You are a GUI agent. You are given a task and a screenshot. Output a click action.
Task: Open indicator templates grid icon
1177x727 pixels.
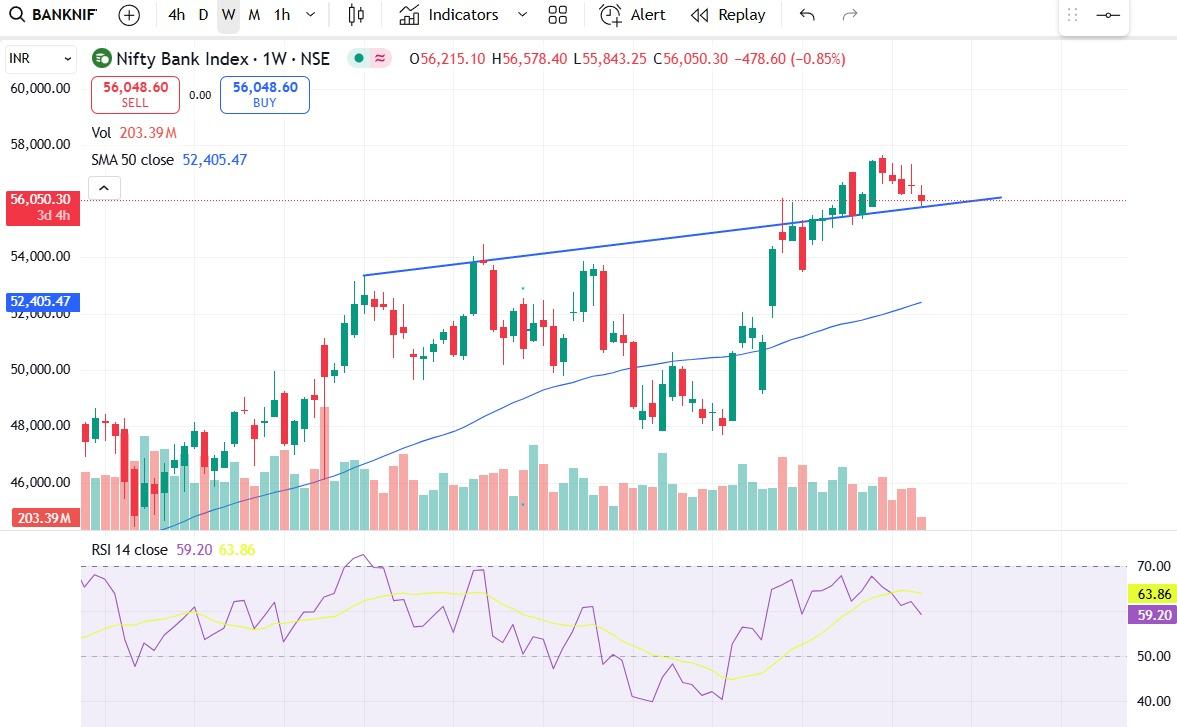(x=558, y=15)
